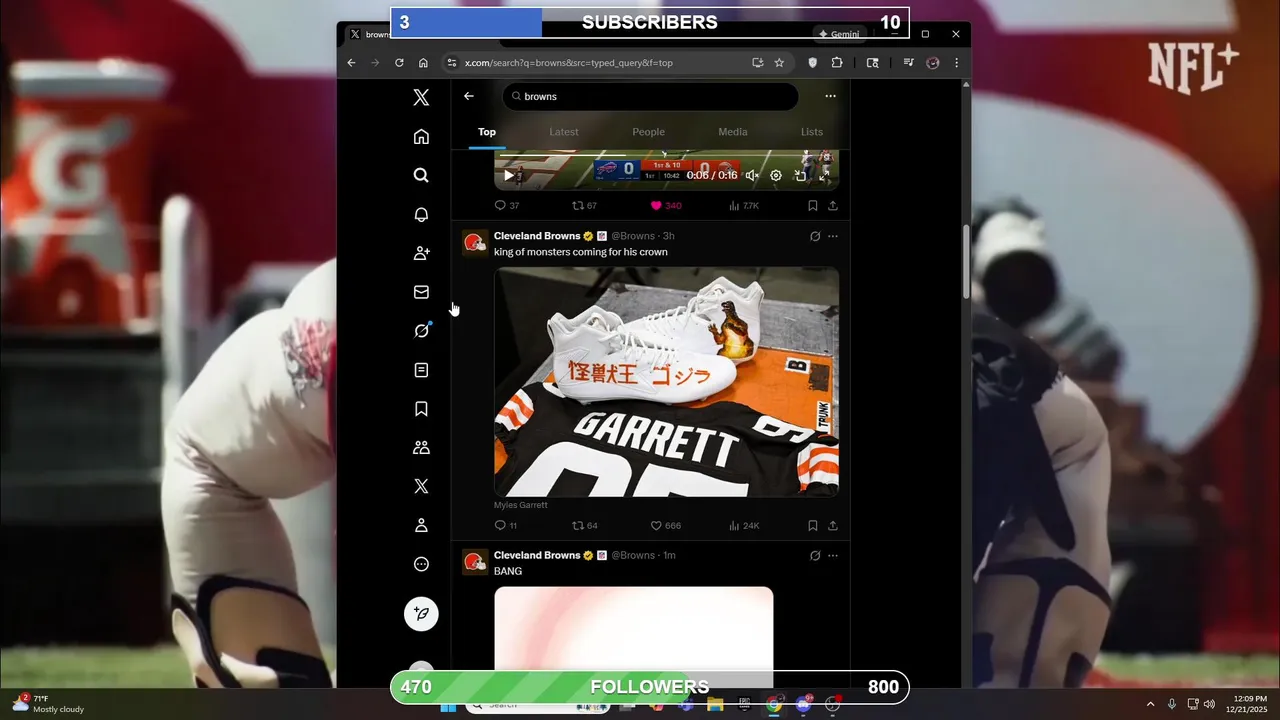This screenshot has width=1280, height=720.
Task: Switch to the Lists tab
Action: point(812,132)
